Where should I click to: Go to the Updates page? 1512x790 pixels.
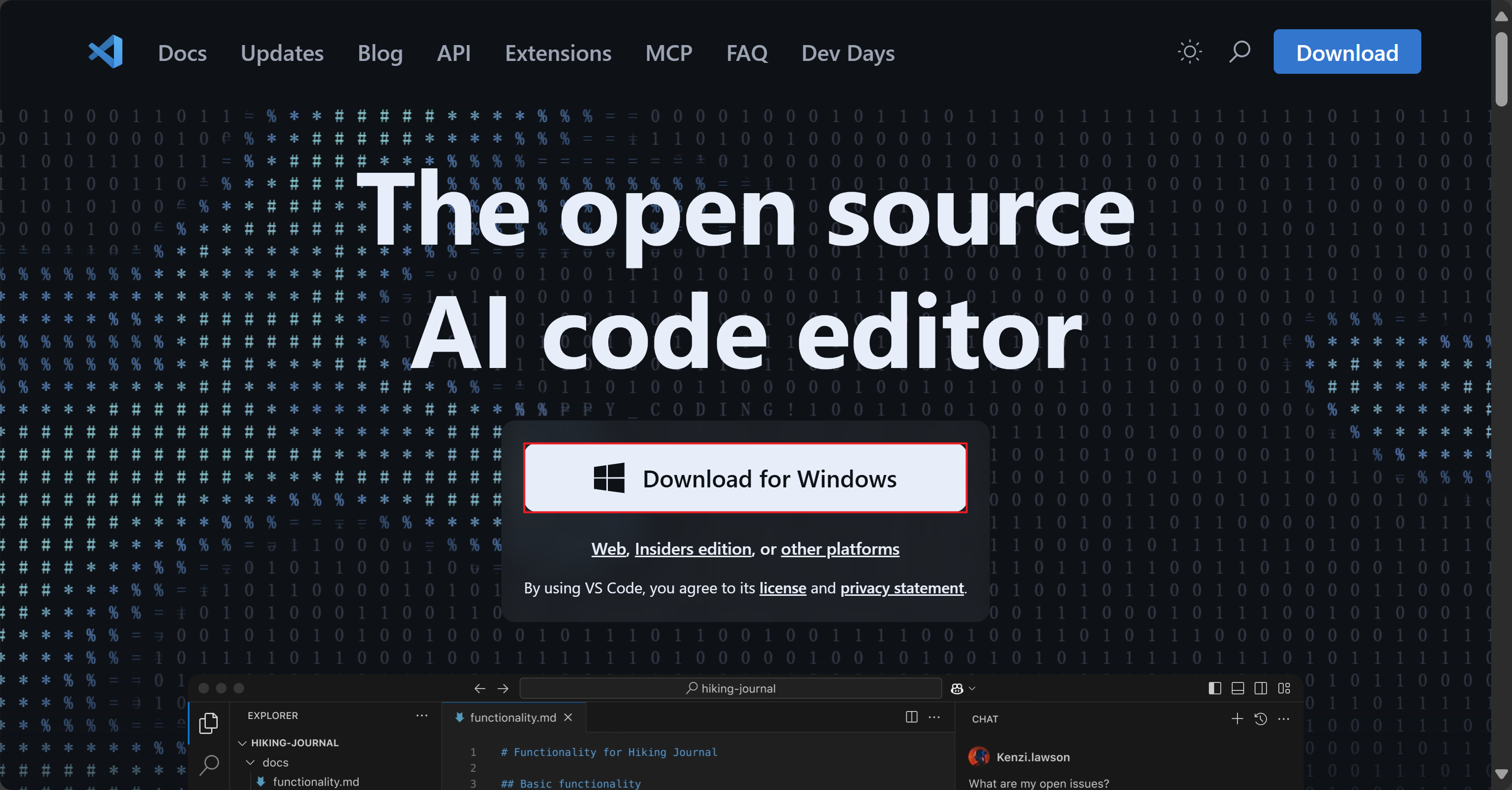tap(282, 53)
